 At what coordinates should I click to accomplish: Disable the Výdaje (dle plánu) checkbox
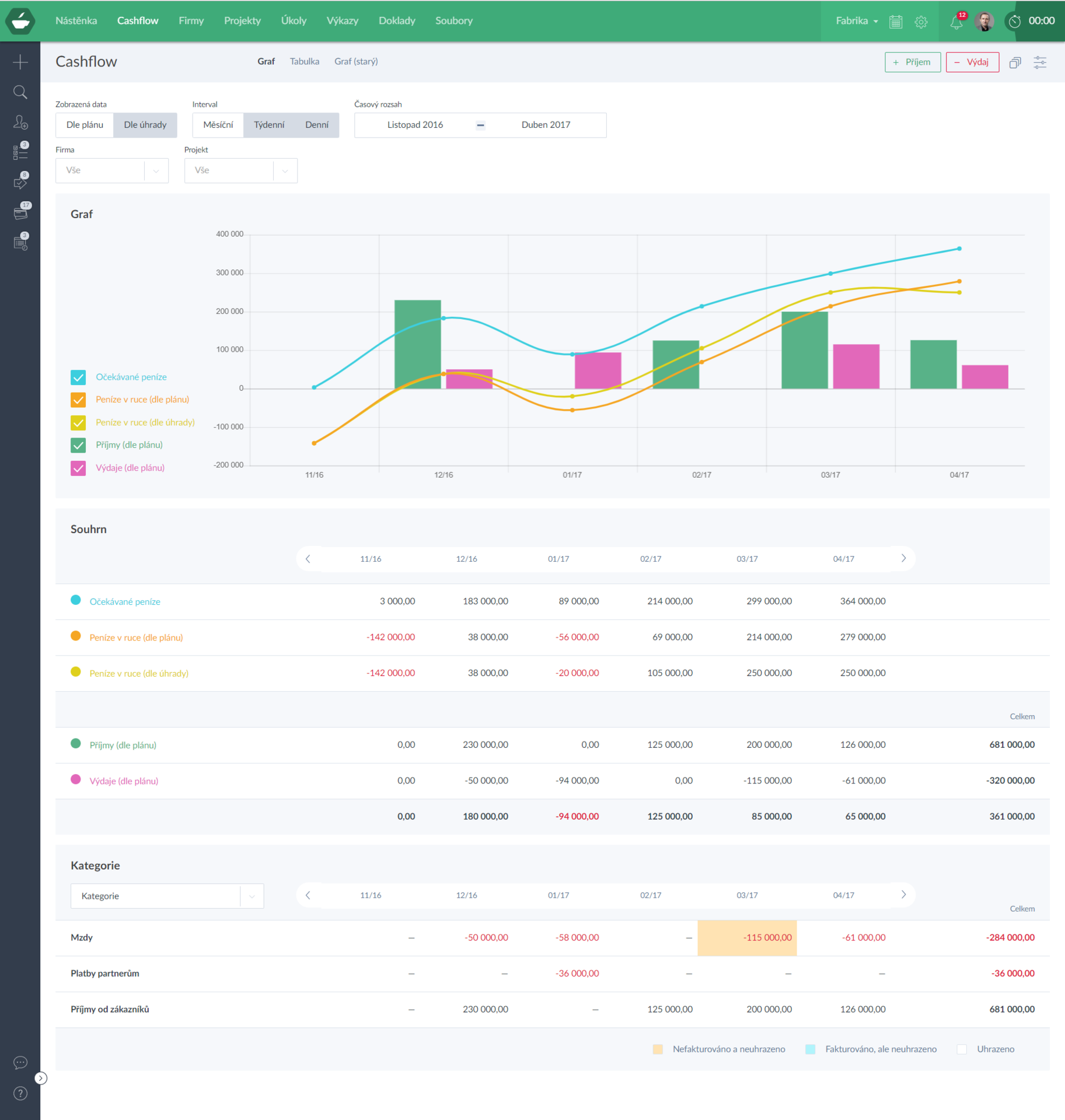click(78, 468)
